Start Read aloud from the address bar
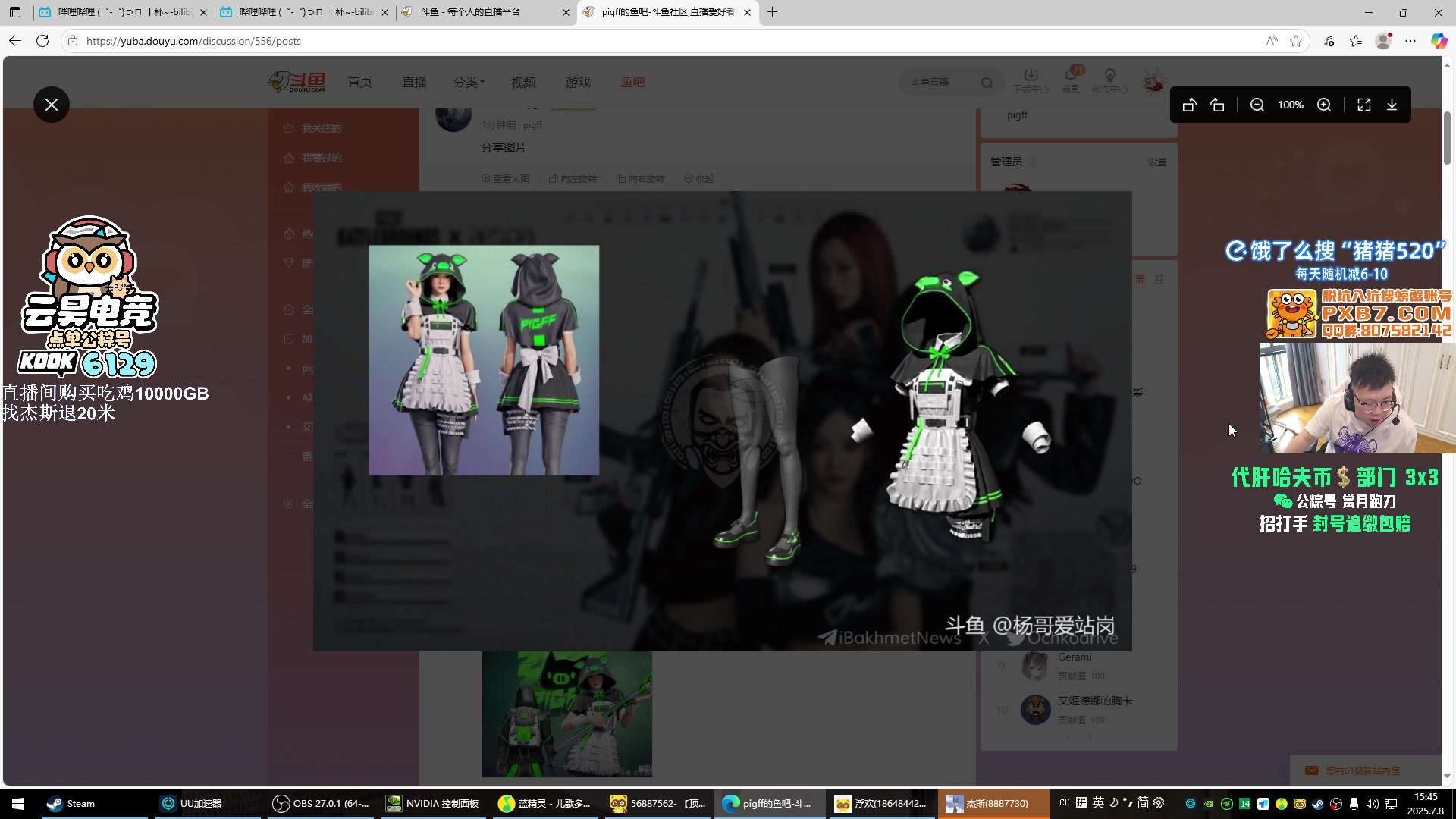Image resolution: width=1456 pixels, height=819 pixels. coord(1272,41)
